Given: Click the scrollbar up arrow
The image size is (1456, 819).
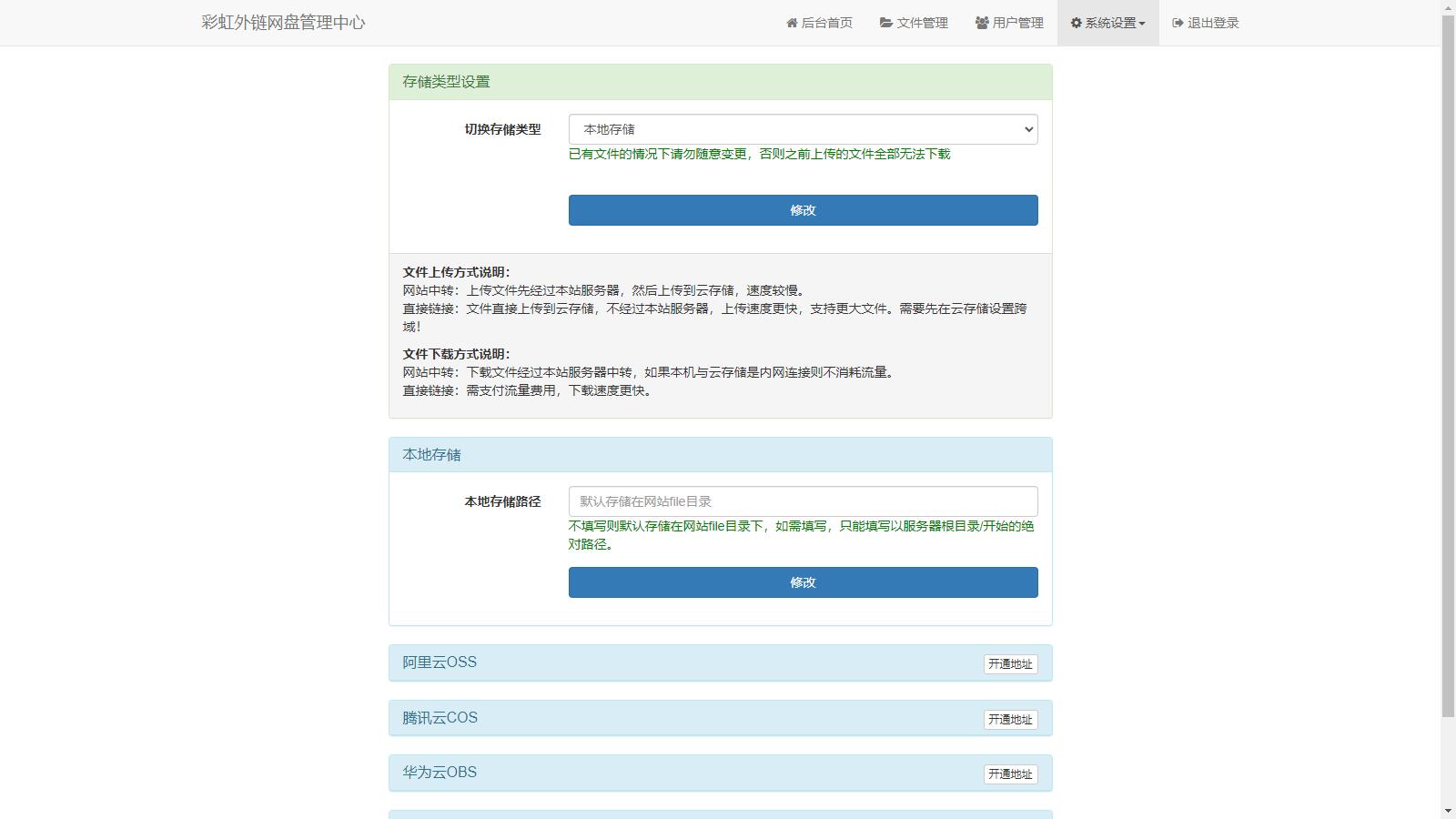Looking at the screenshot, I should (x=1448, y=7).
